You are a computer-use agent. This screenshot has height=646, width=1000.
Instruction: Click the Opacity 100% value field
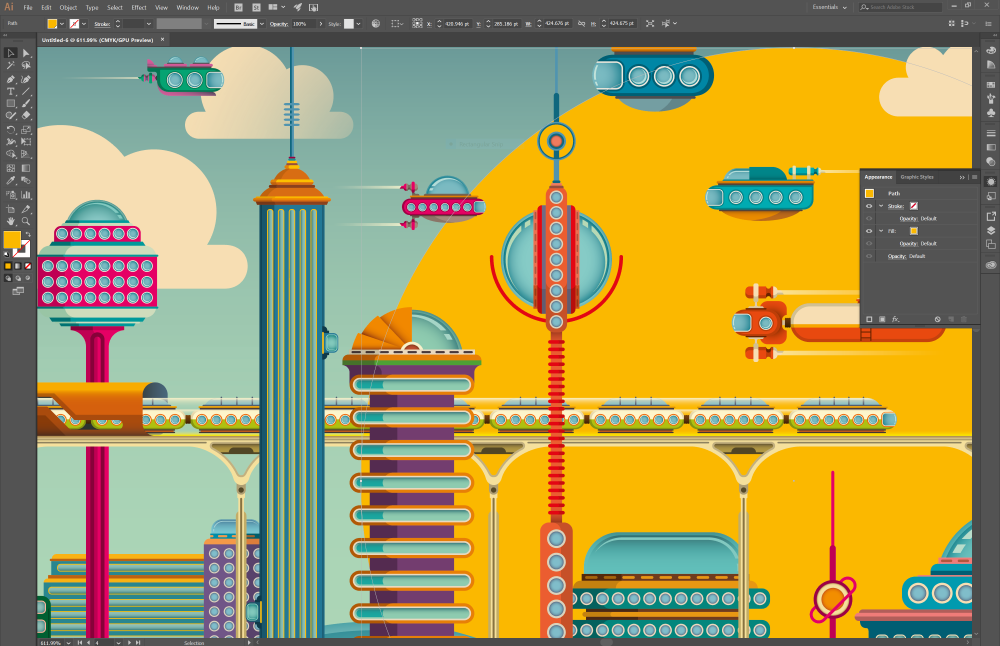[x=304, y=24]
